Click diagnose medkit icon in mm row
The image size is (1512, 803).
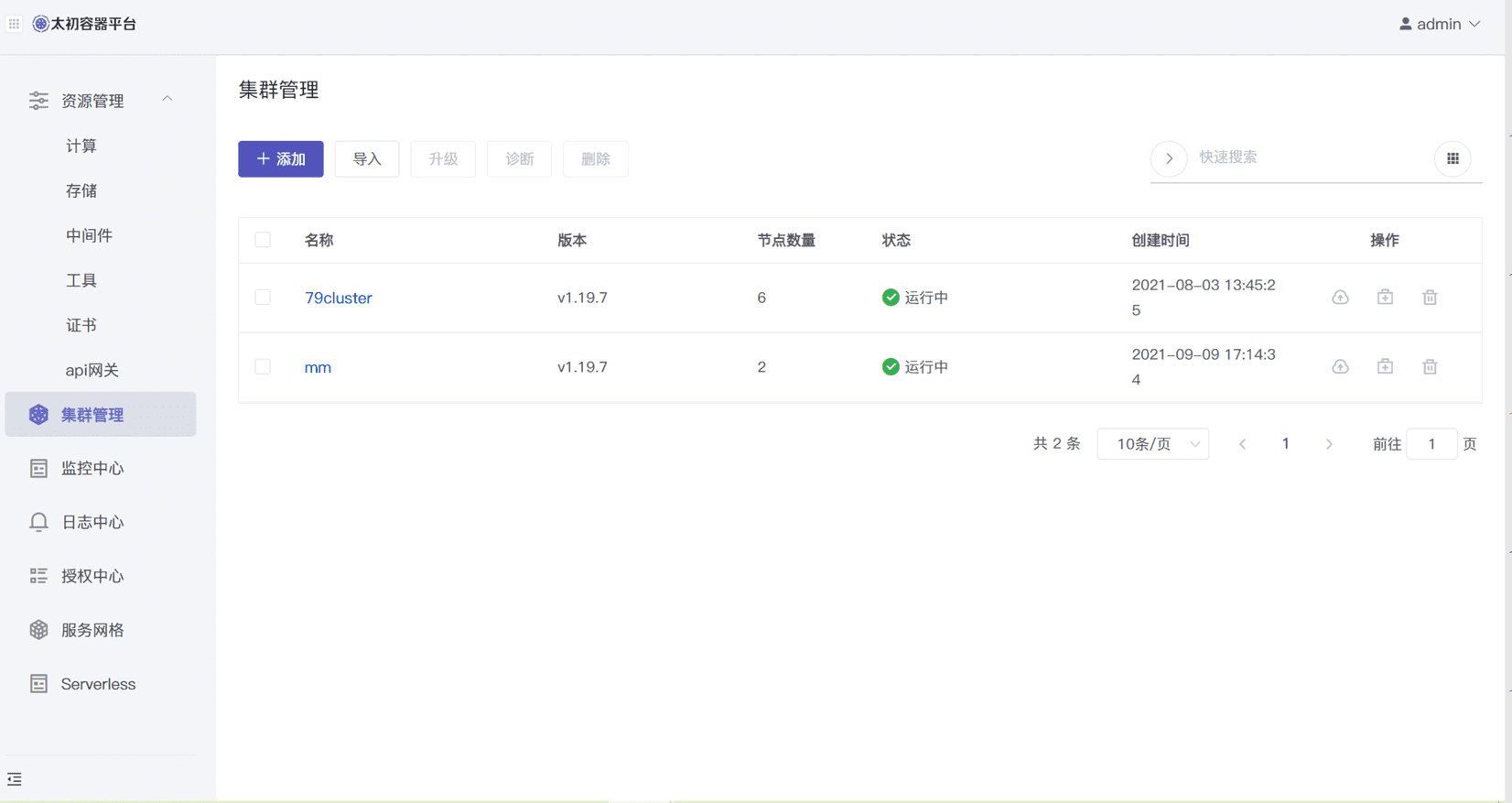(x=1385, y=366)
